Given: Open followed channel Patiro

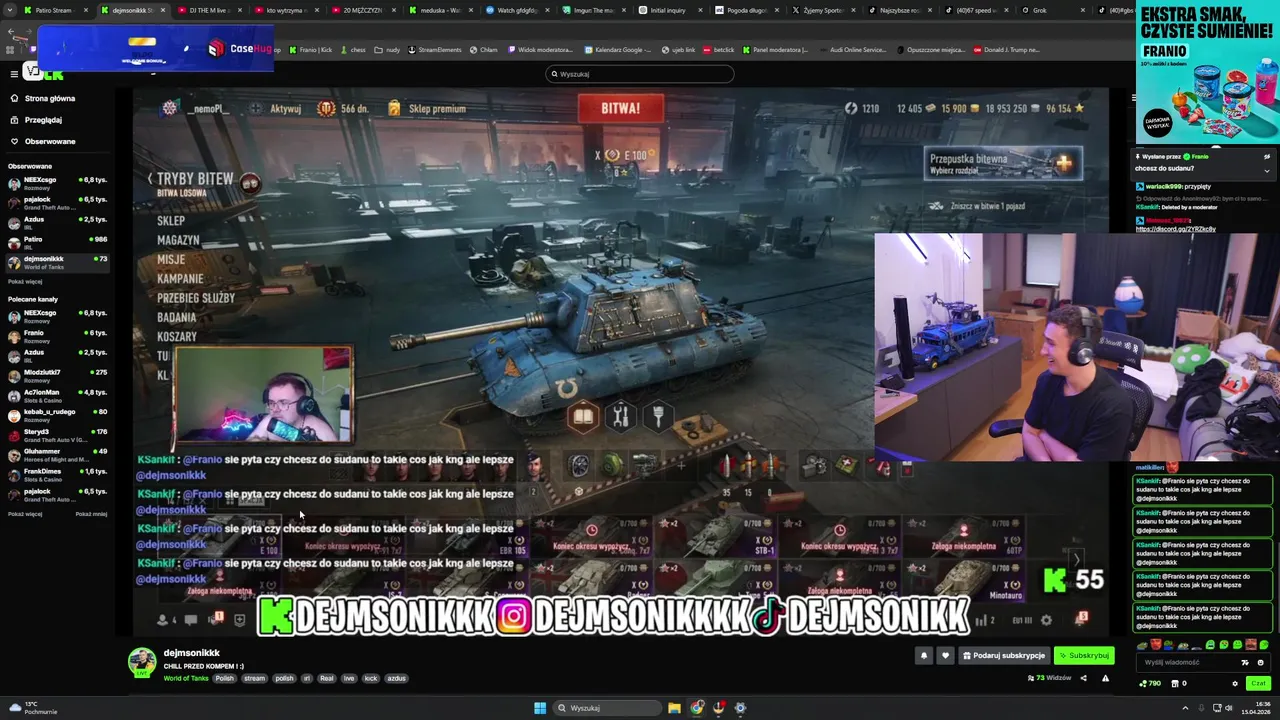Looking at the screenshot, I should 58,243.
